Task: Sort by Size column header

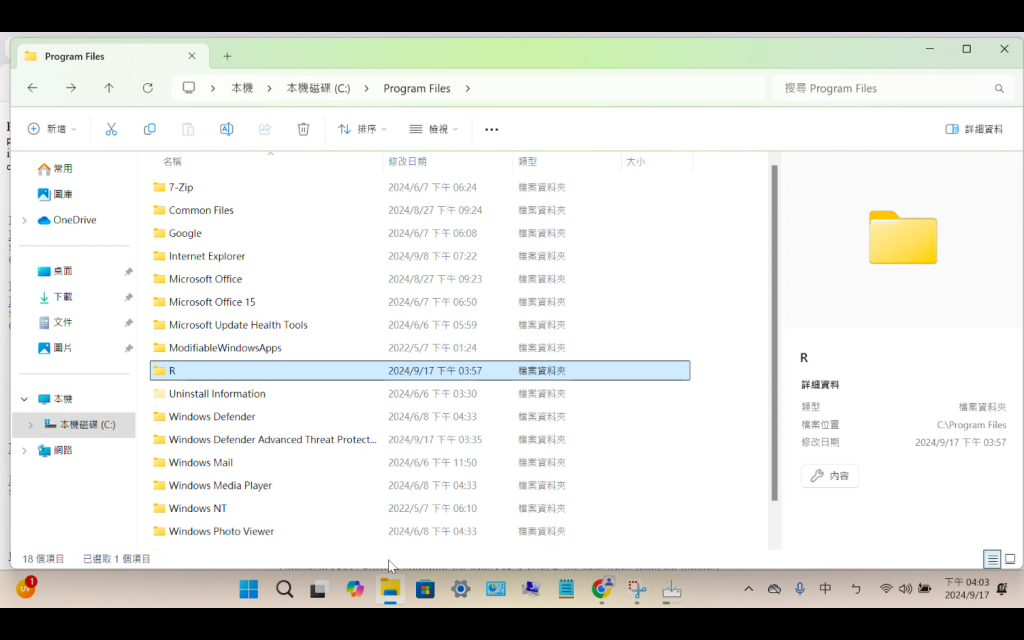Action: coord(635,161)
